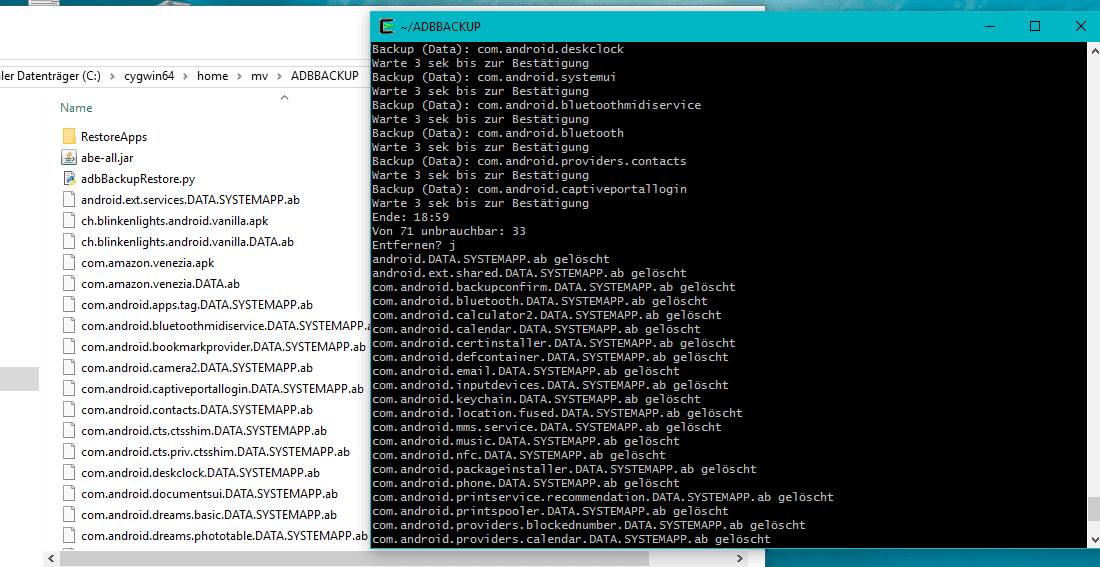
Task: Click icon of com.amazon.venezia.DATA.ab file
Action: [69, 284]
